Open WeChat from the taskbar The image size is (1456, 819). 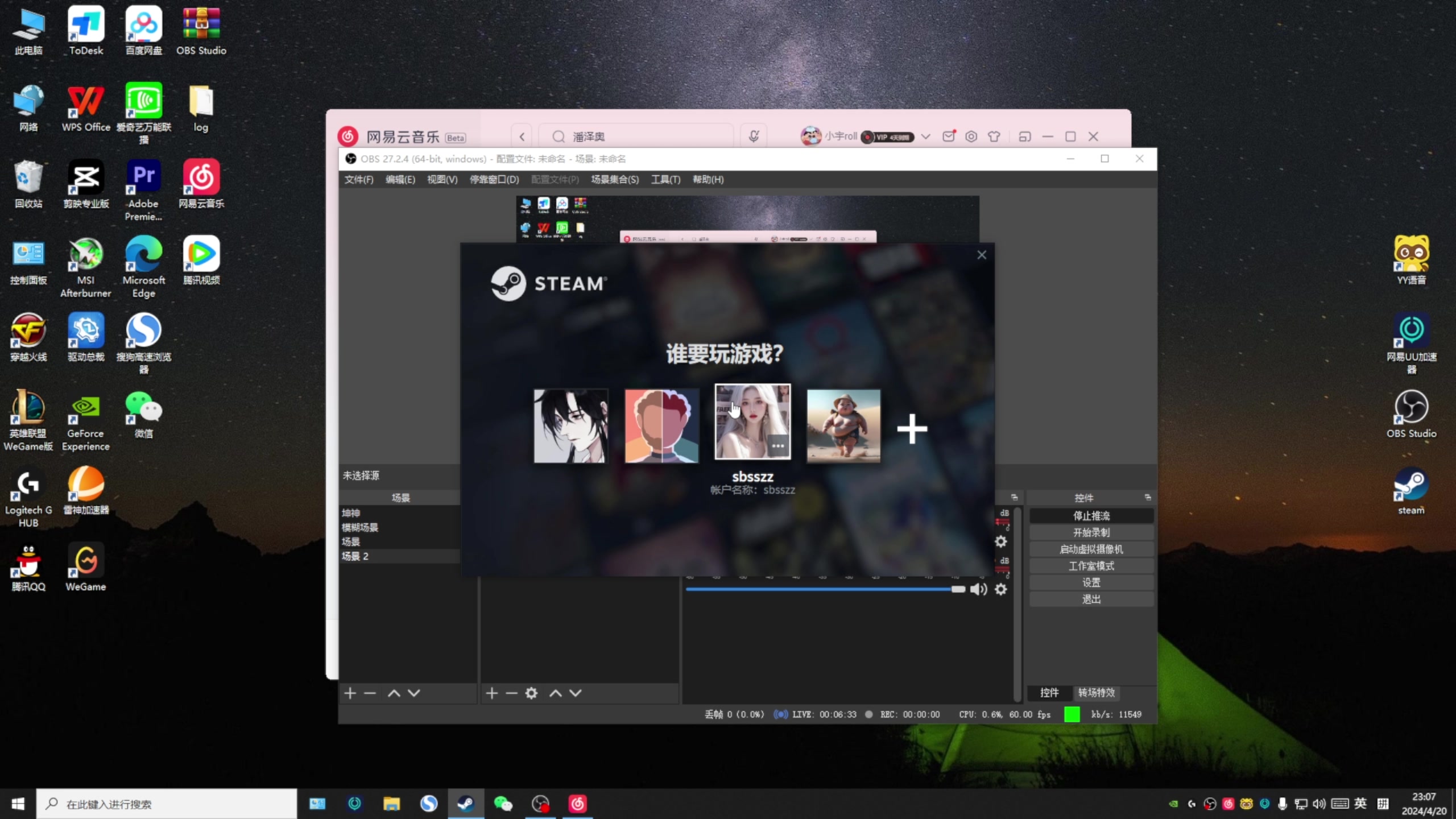(x=503, y=804)
